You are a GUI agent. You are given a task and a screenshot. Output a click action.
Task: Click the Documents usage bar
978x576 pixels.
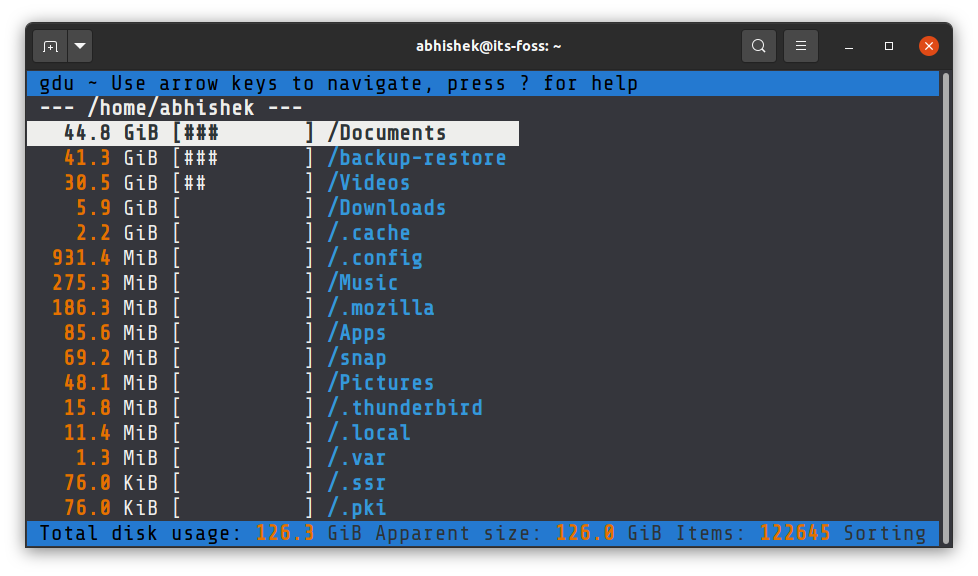(241, 132)
